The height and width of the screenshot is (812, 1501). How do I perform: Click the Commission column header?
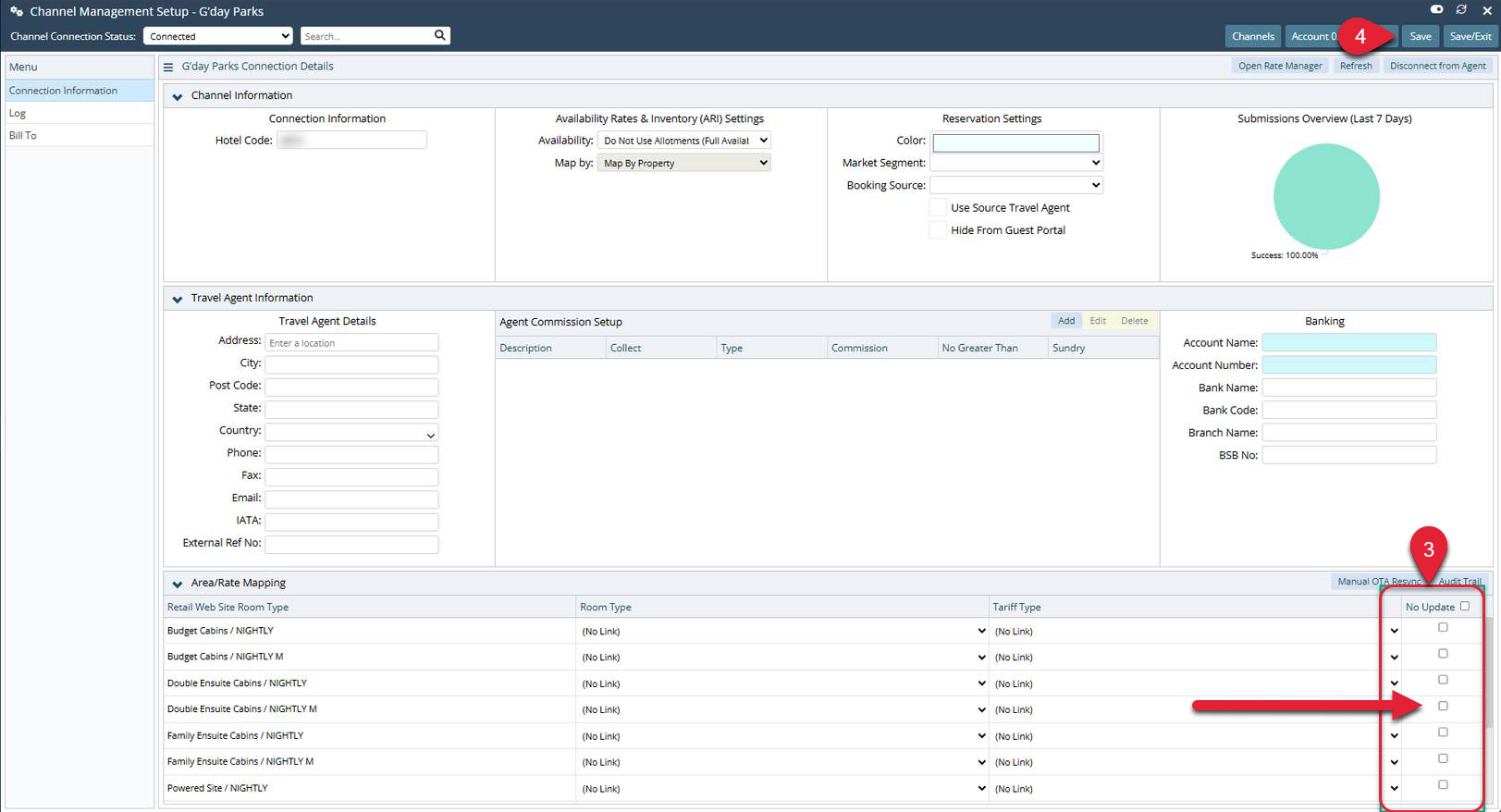(x=881, y=348)
